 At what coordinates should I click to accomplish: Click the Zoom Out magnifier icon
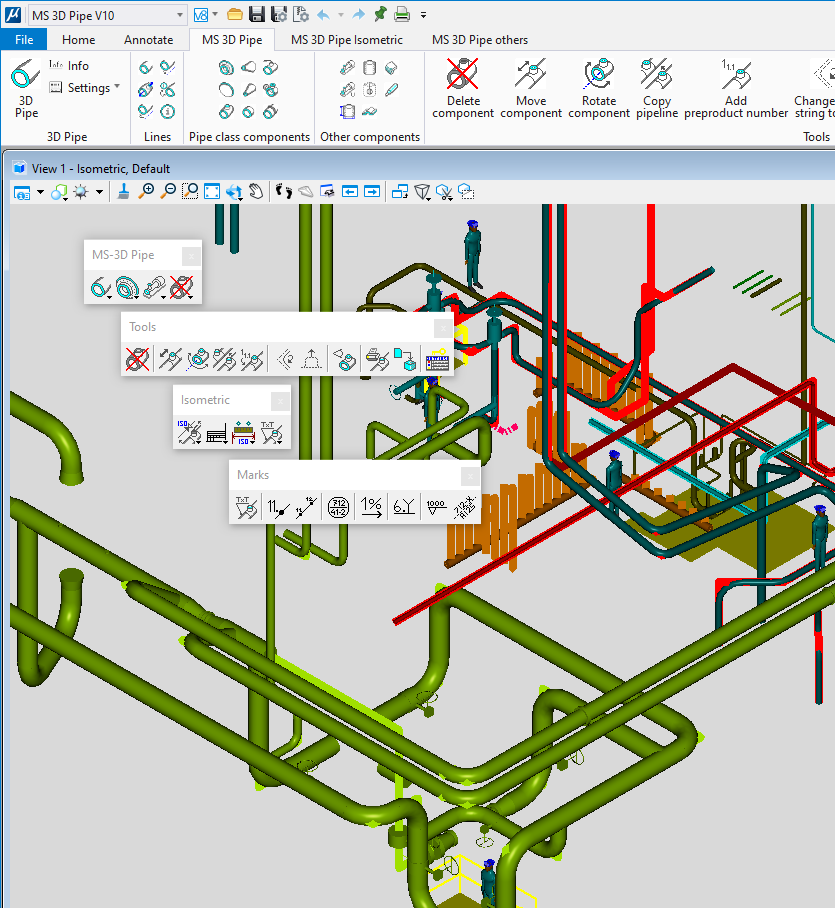coord(168,192)
